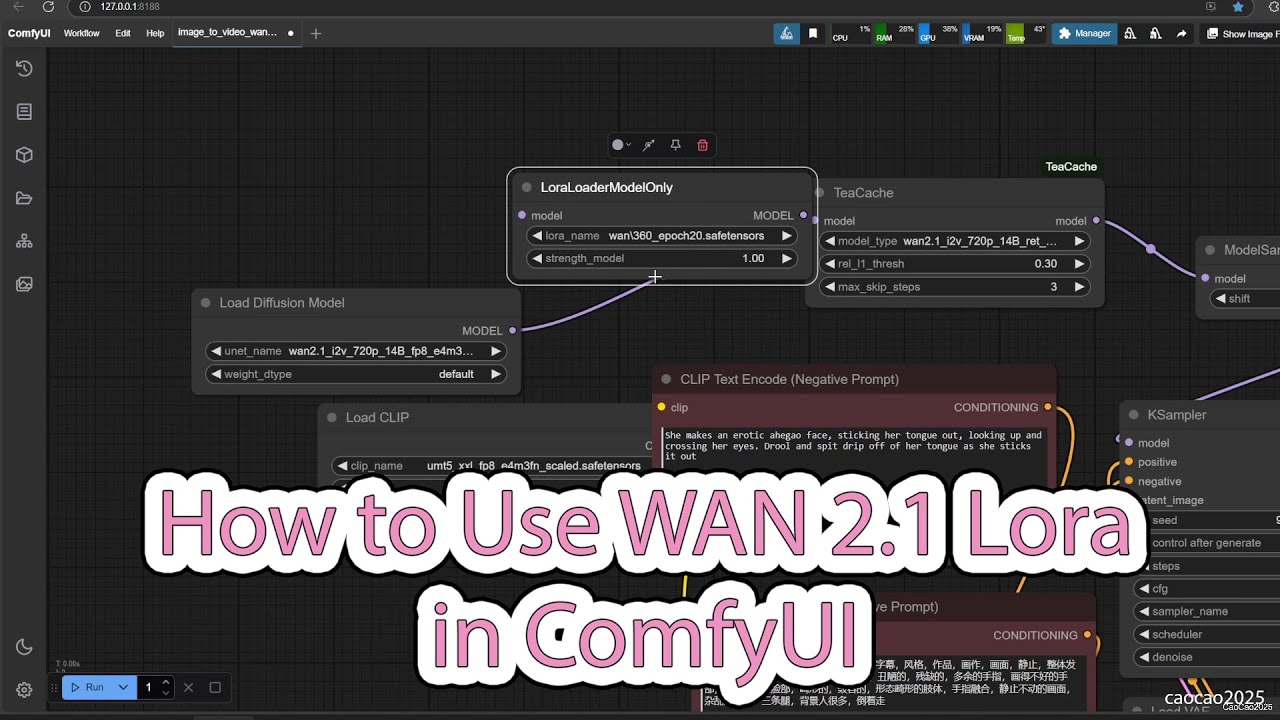
Task: Collapse the Load CLIP node dot
Action: 332,417
